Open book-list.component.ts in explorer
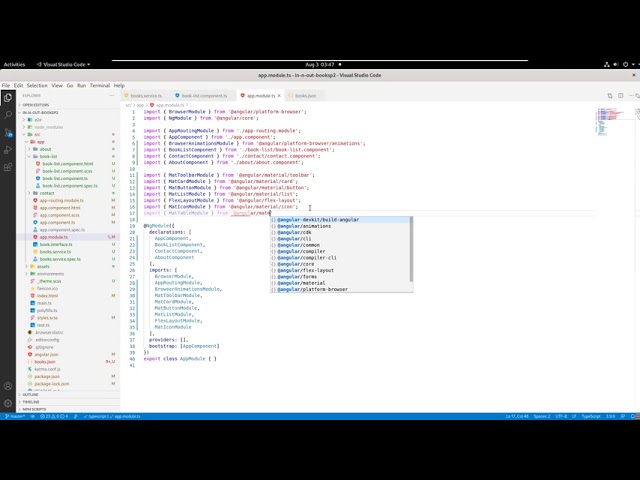Image resolution: width=640 pixels, height=480 pixels. point(65,178)
